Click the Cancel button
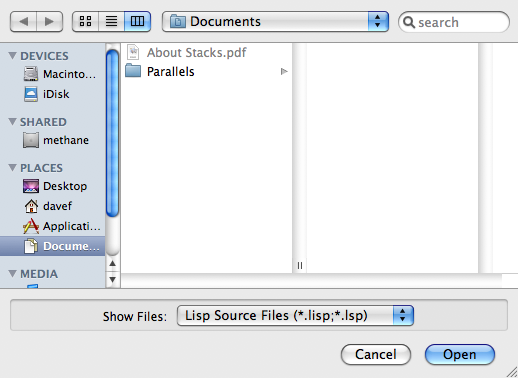518x378 pixels. (x=376, y=354)
